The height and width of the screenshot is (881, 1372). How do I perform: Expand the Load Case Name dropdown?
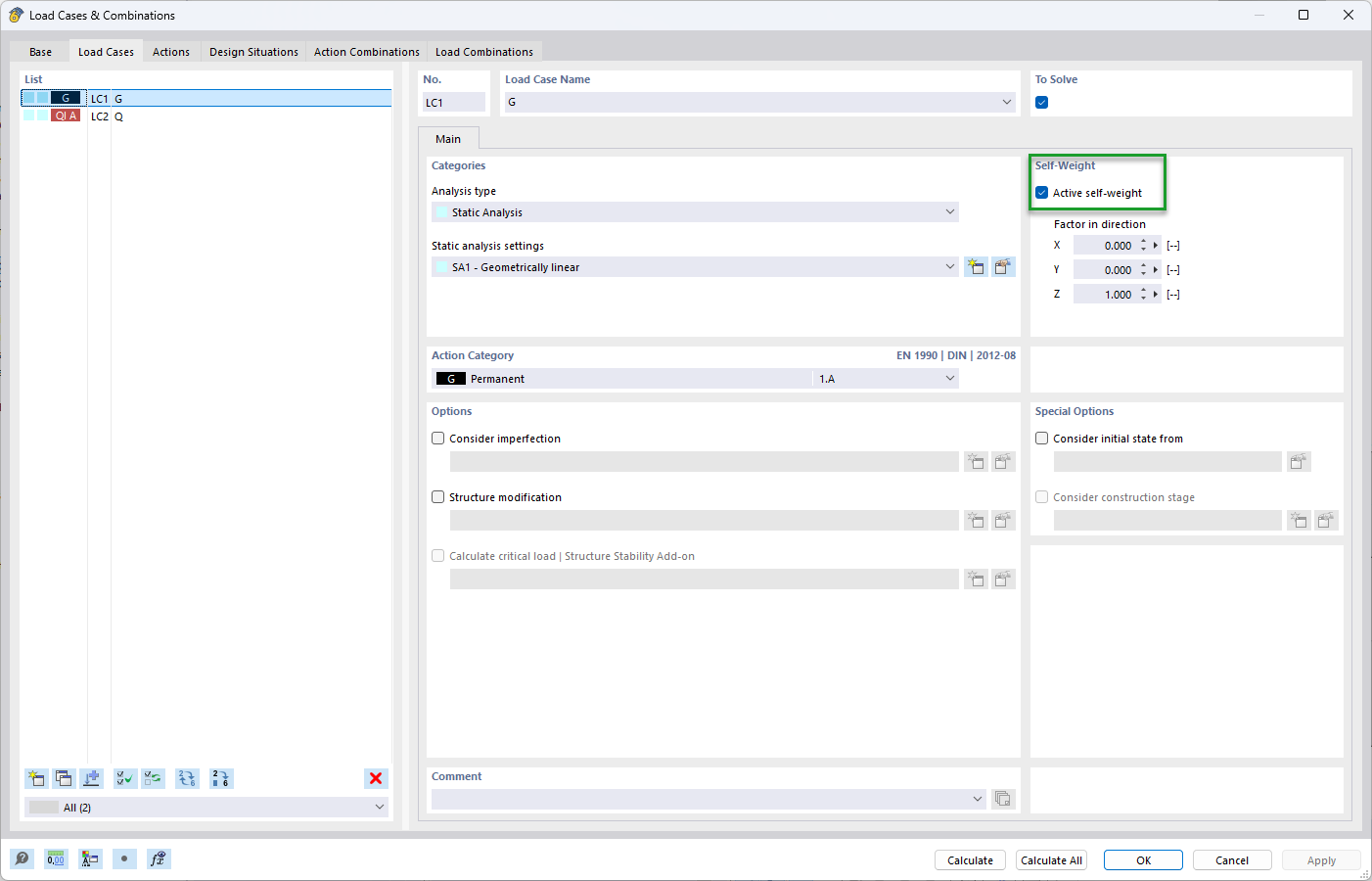[1007, 102]
